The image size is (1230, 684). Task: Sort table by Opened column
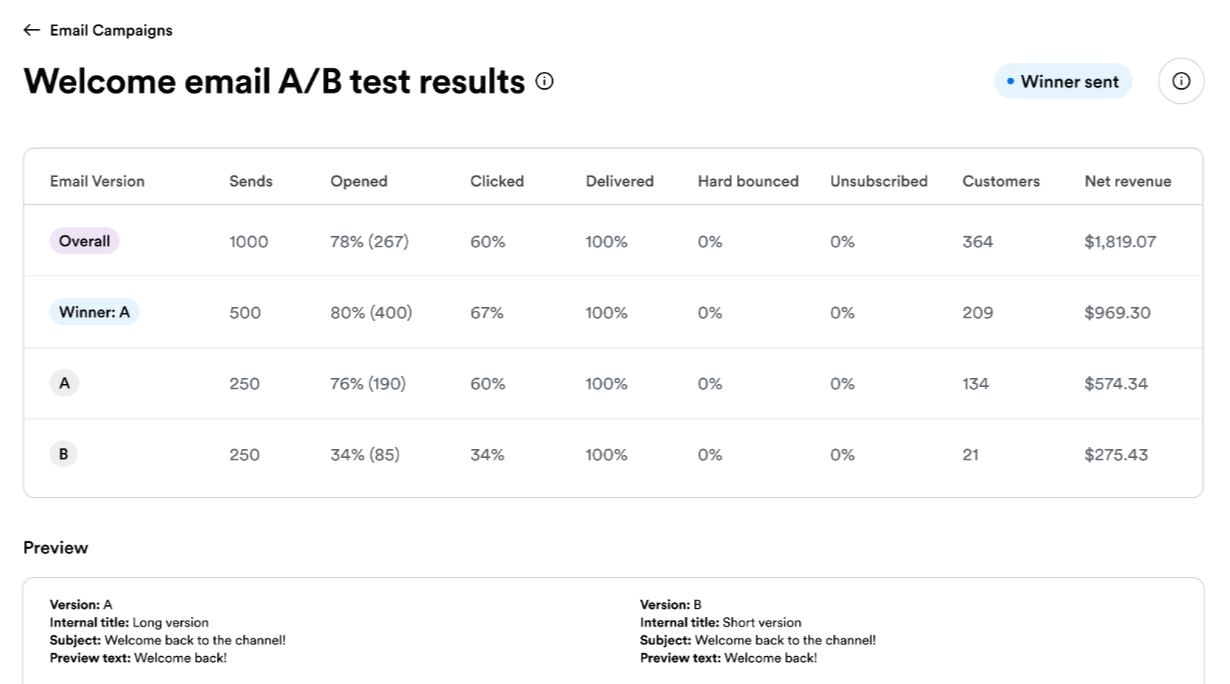pyautogui.click(x=358, y=181)
